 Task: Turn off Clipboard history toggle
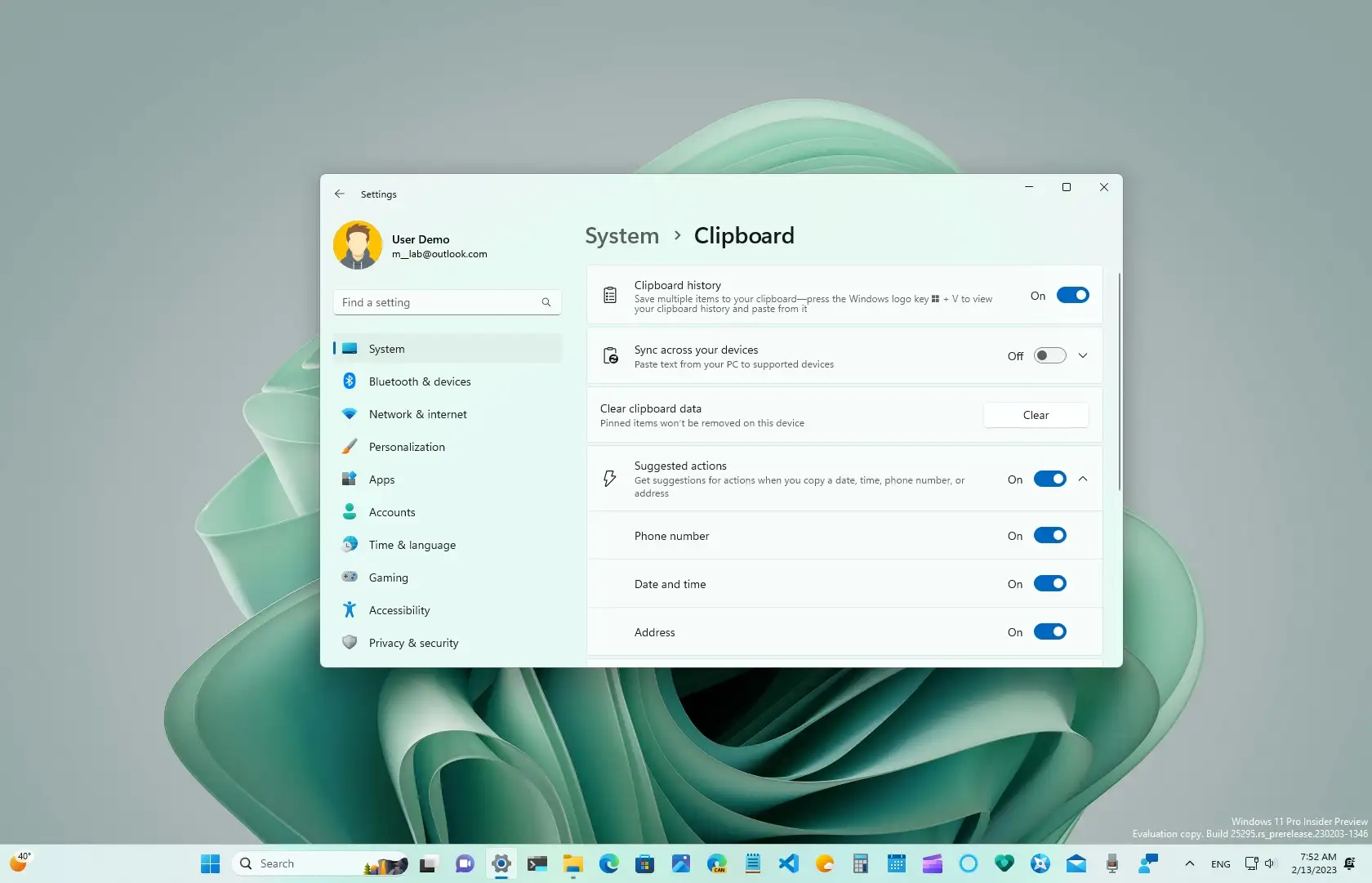tap(1073, 295)
